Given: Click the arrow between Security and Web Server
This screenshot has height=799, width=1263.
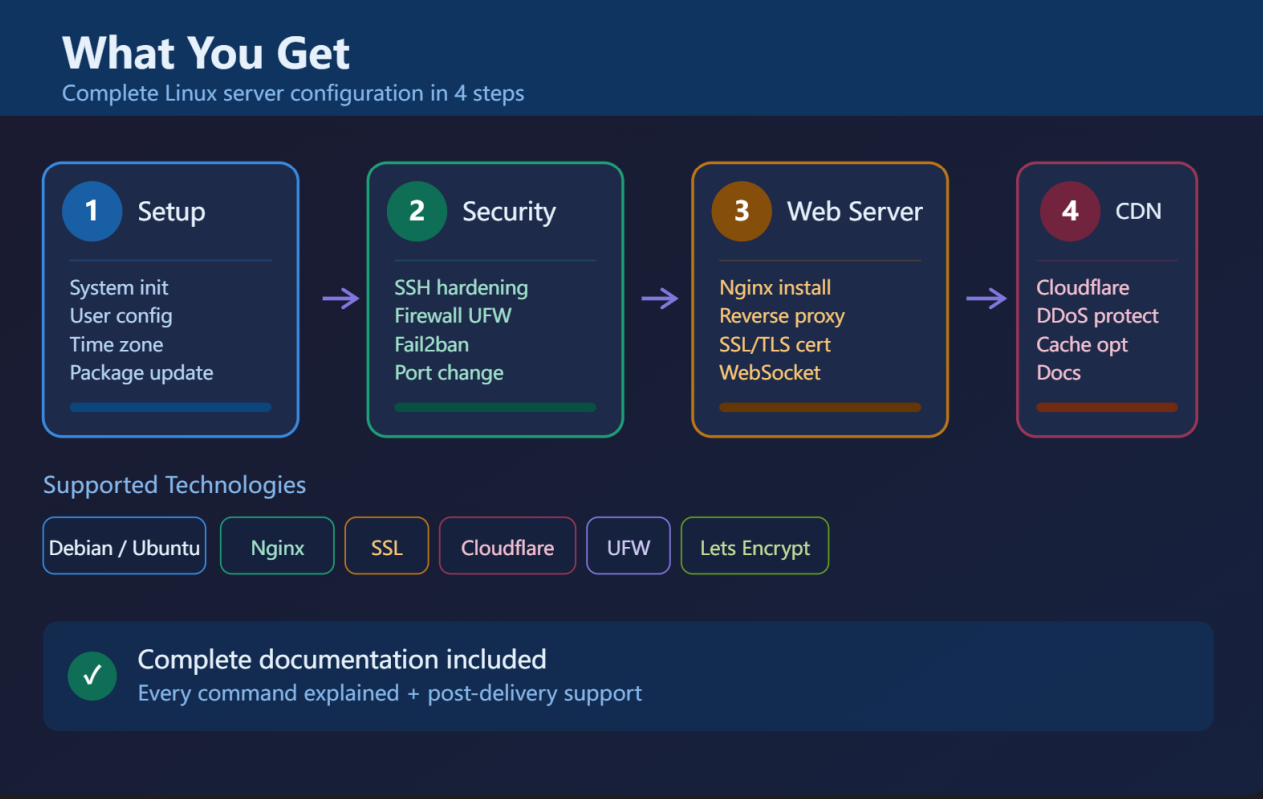Looking at the screenshot, I should pyautogui.click(x=660, y=298).
